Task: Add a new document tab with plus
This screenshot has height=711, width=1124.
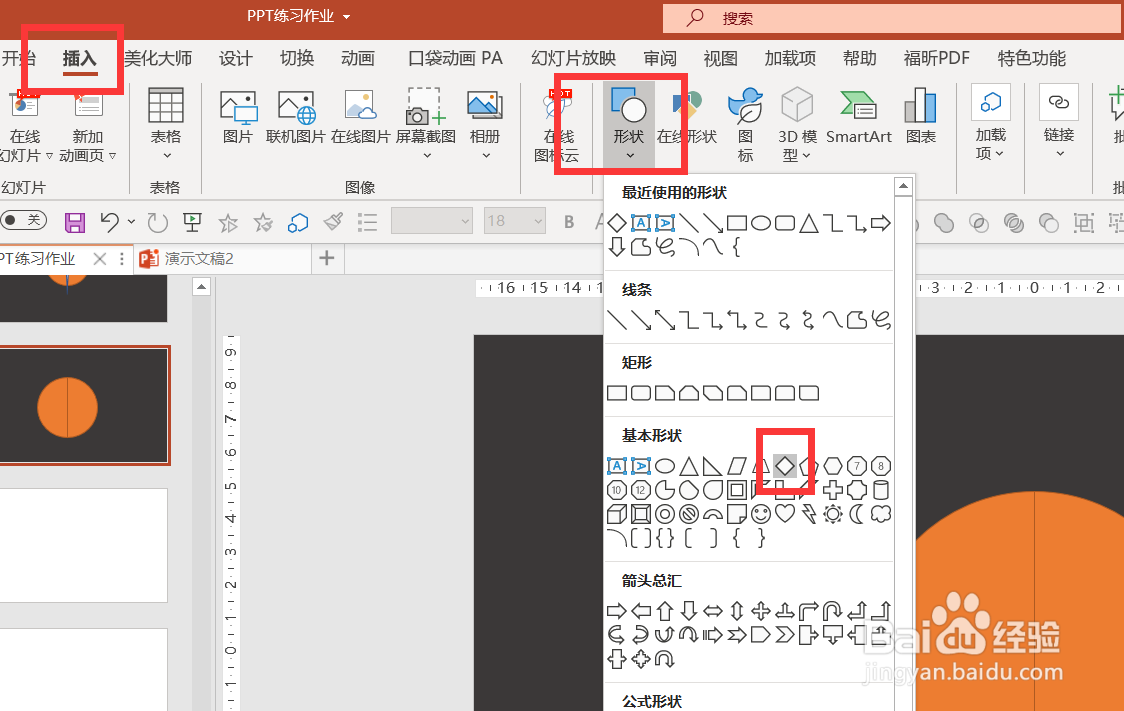Action: pyautogui.click(x=327, y=258)
